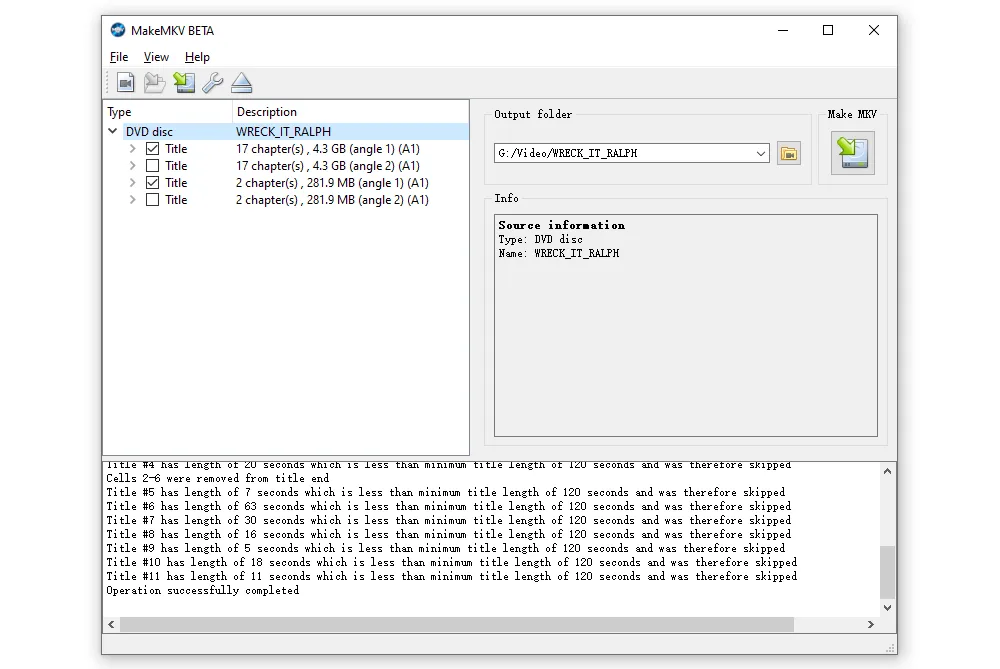Expand the 281.9 MB angle 1 title

coord(133,182)
